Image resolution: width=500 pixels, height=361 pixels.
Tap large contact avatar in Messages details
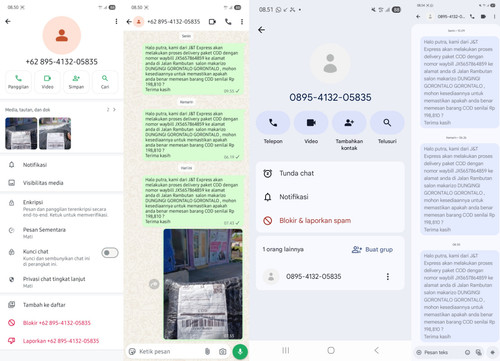330,63
